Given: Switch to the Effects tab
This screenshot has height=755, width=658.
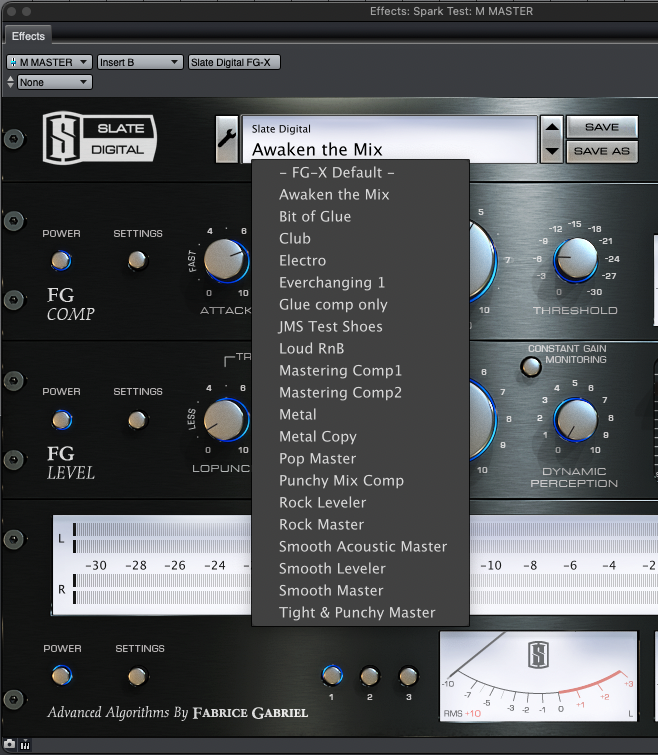Looking at the screenshot, I should click(x=28, y=36).
